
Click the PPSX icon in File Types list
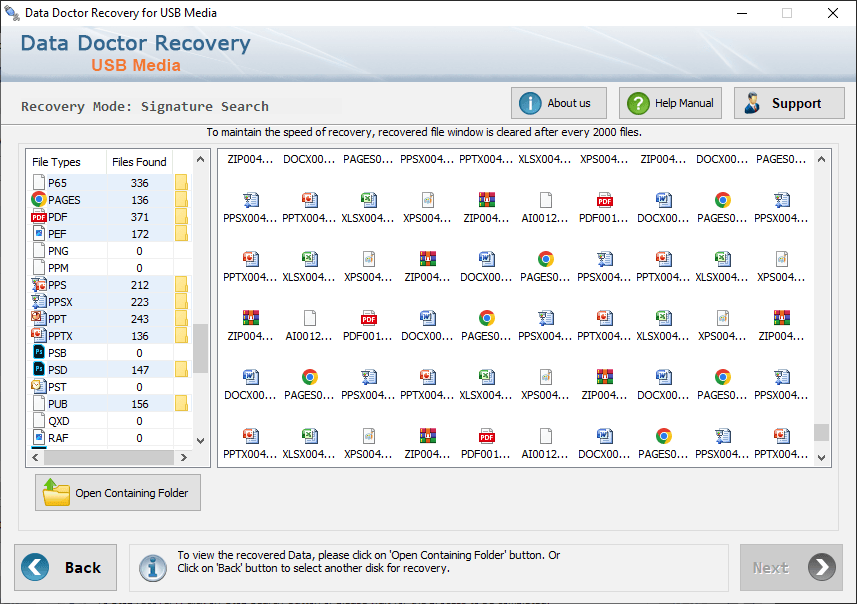click(x=39, y=301)
